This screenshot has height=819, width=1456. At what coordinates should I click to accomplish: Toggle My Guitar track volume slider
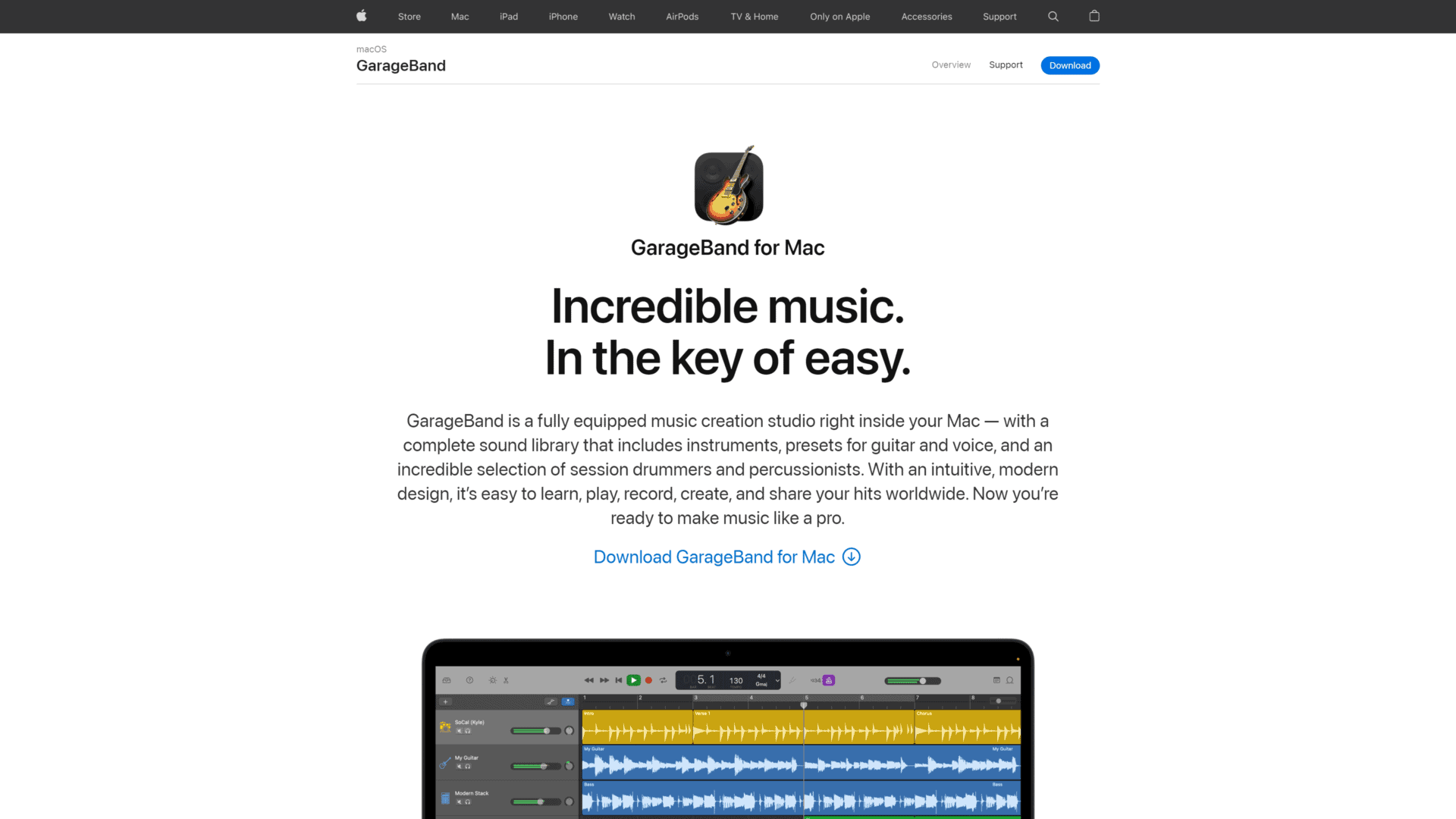pos(544,766)
